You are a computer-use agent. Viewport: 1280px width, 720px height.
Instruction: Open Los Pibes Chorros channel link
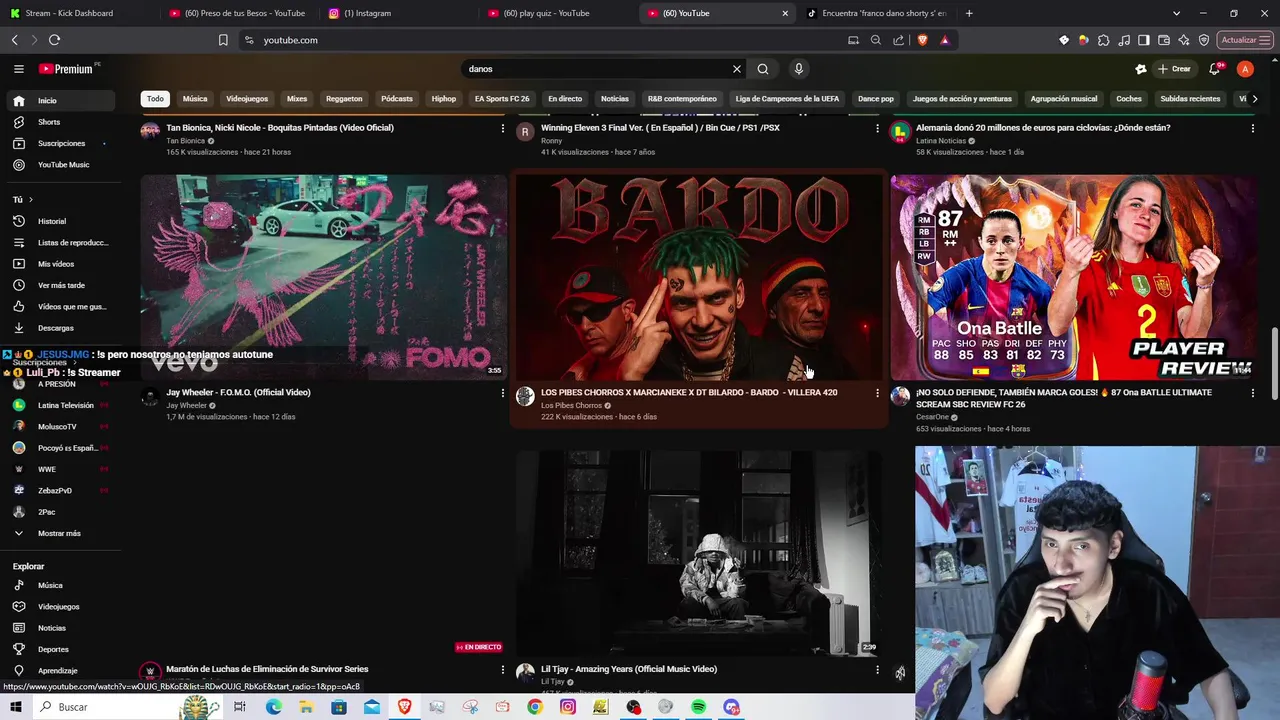coord(571,405)
